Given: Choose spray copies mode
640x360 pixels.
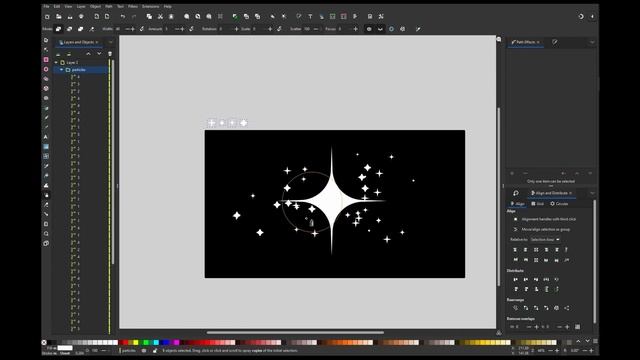Looking at the screenshot, I should [x=58, y=29].
